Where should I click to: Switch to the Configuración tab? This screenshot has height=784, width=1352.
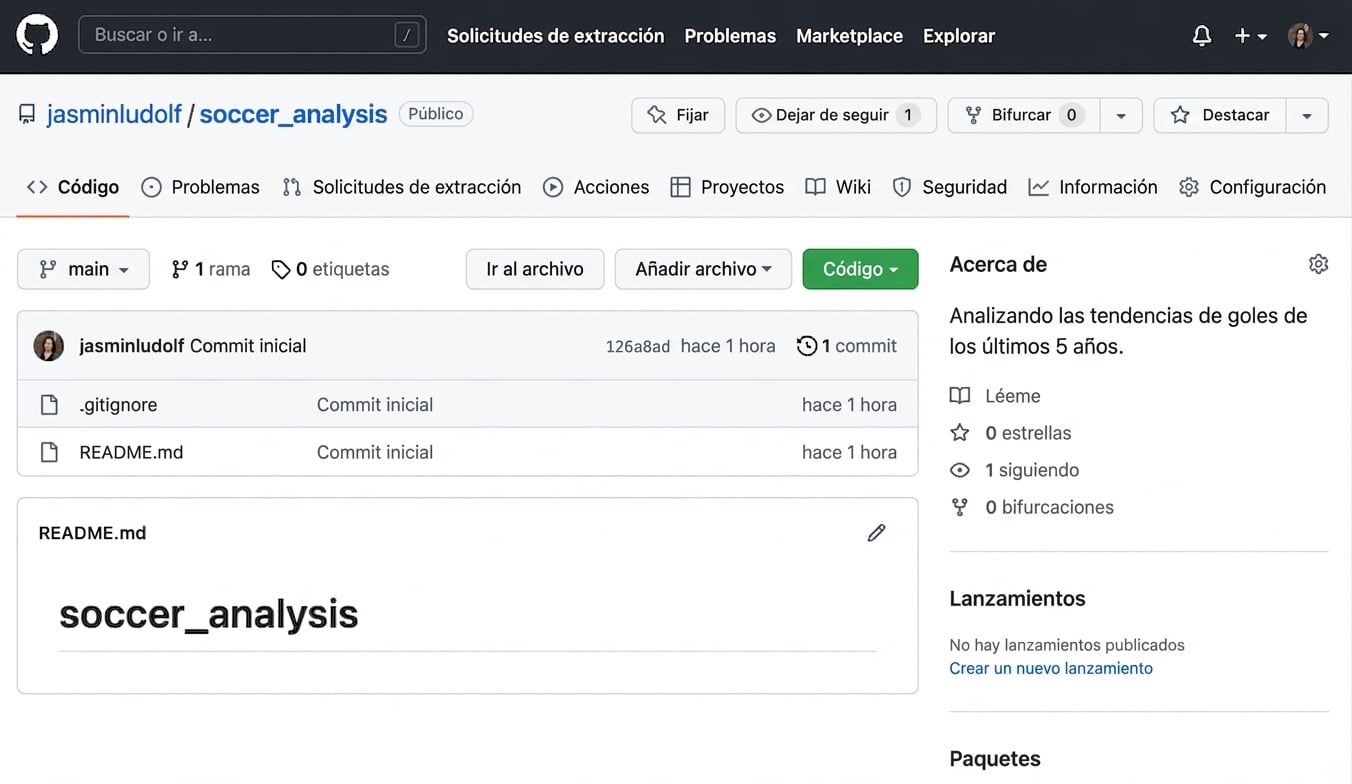pyautogui.click(x=1252, y=187)
